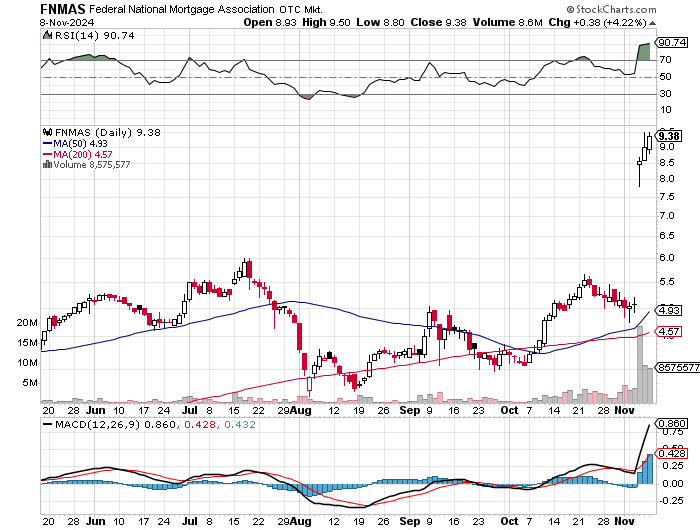Click the 'Volume 8.6M' header value
The image size is (700, 530).
click(x=508, y=22)
